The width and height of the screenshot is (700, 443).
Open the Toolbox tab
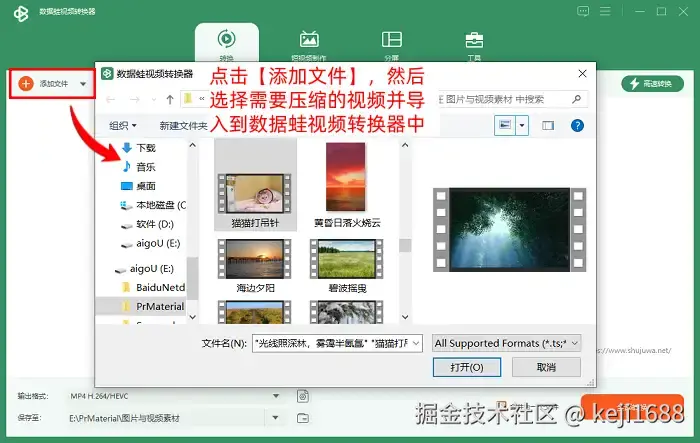(474, 45)
